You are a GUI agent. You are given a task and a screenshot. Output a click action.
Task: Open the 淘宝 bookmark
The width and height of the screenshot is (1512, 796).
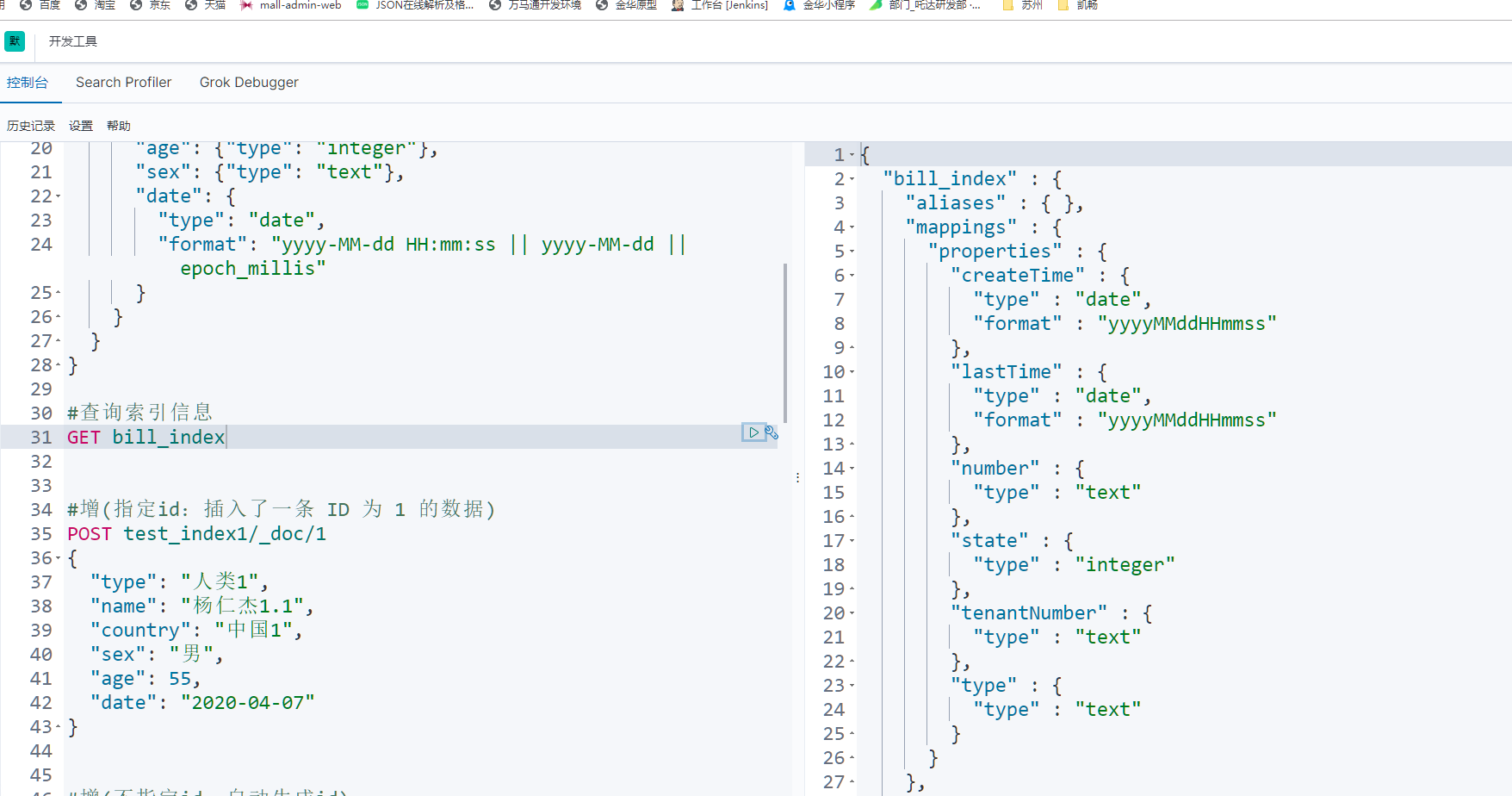(x=95, y=5)
